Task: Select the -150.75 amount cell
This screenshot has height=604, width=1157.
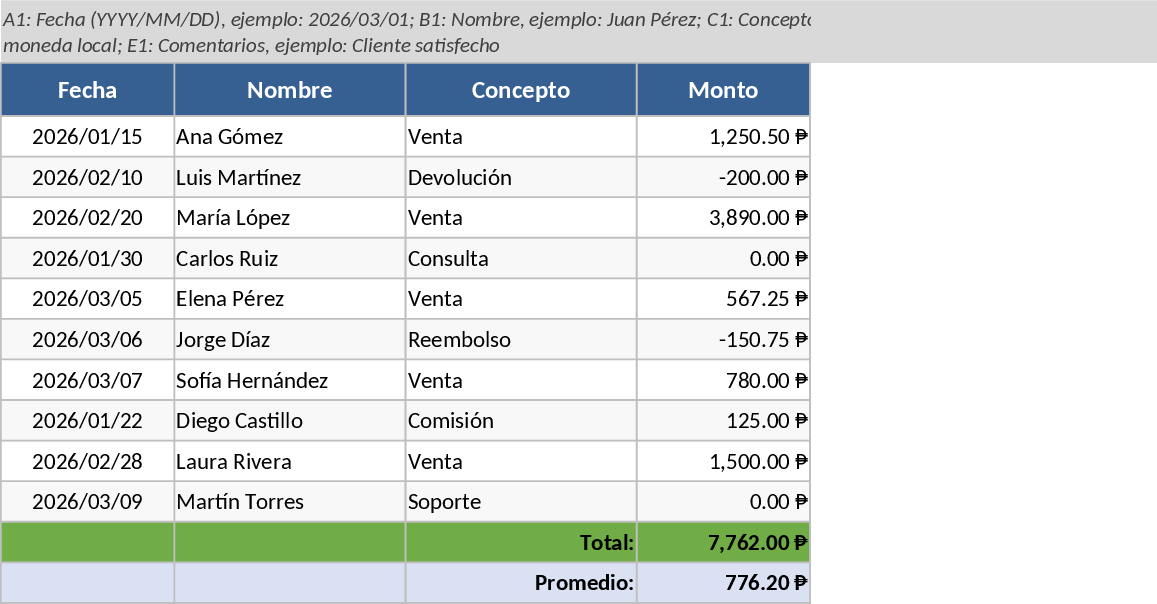Action: (x=722, y=340)
